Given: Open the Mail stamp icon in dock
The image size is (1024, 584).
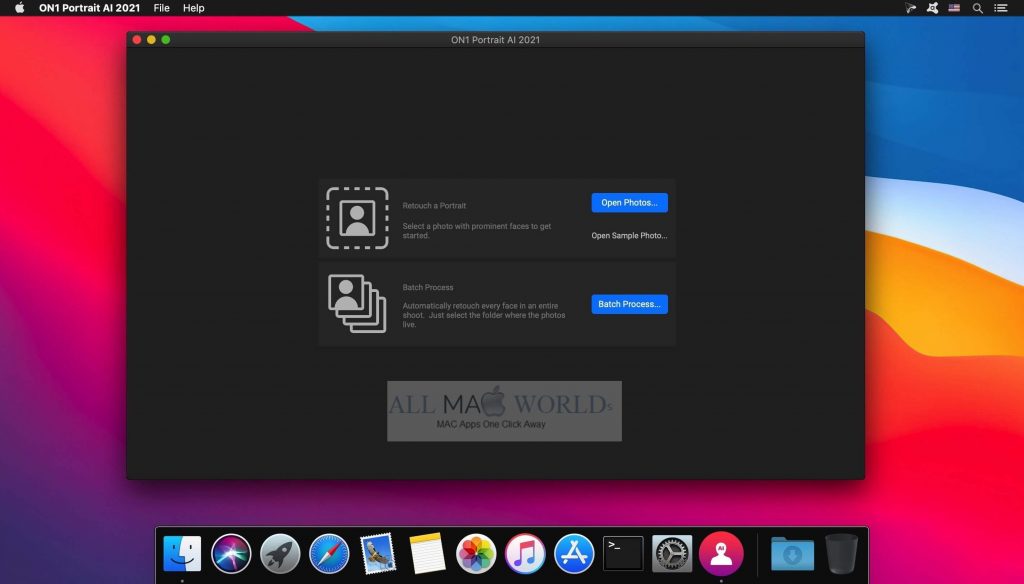Looking at the screenshot, I should click(x=378, y=553).
